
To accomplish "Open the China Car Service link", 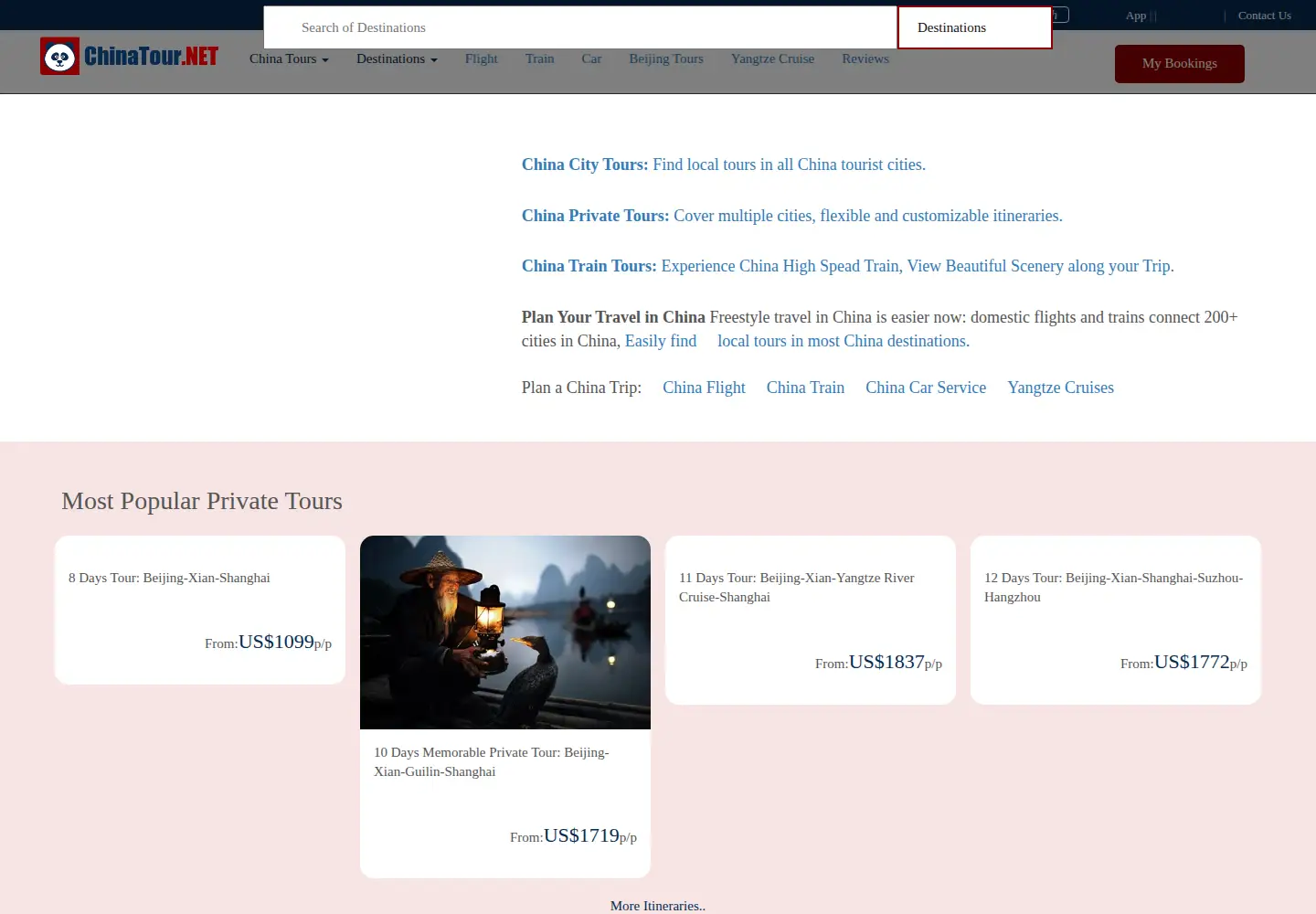I will [x=926, y=388].
